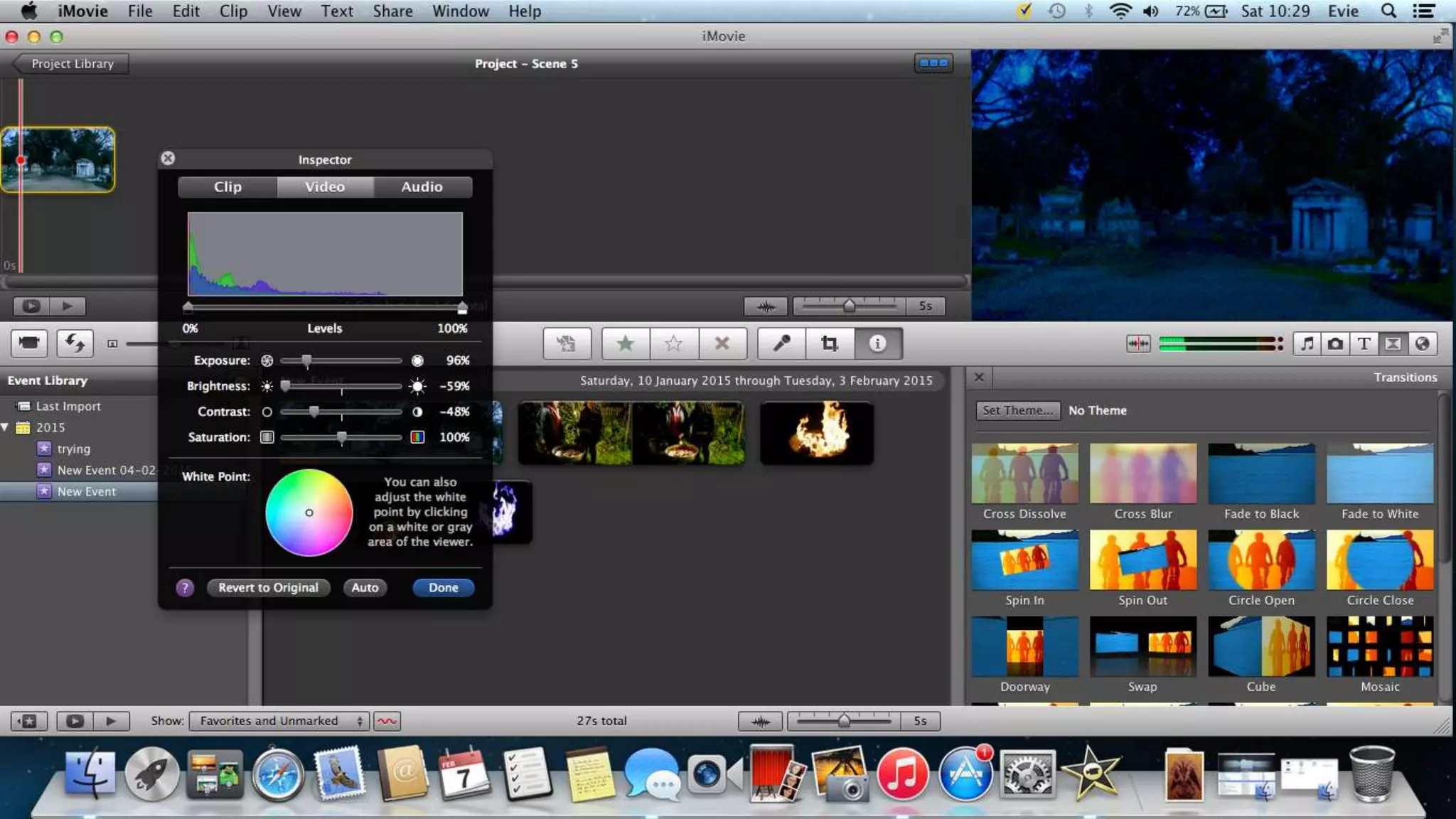Play the project from the beginning

pos(68,306)
